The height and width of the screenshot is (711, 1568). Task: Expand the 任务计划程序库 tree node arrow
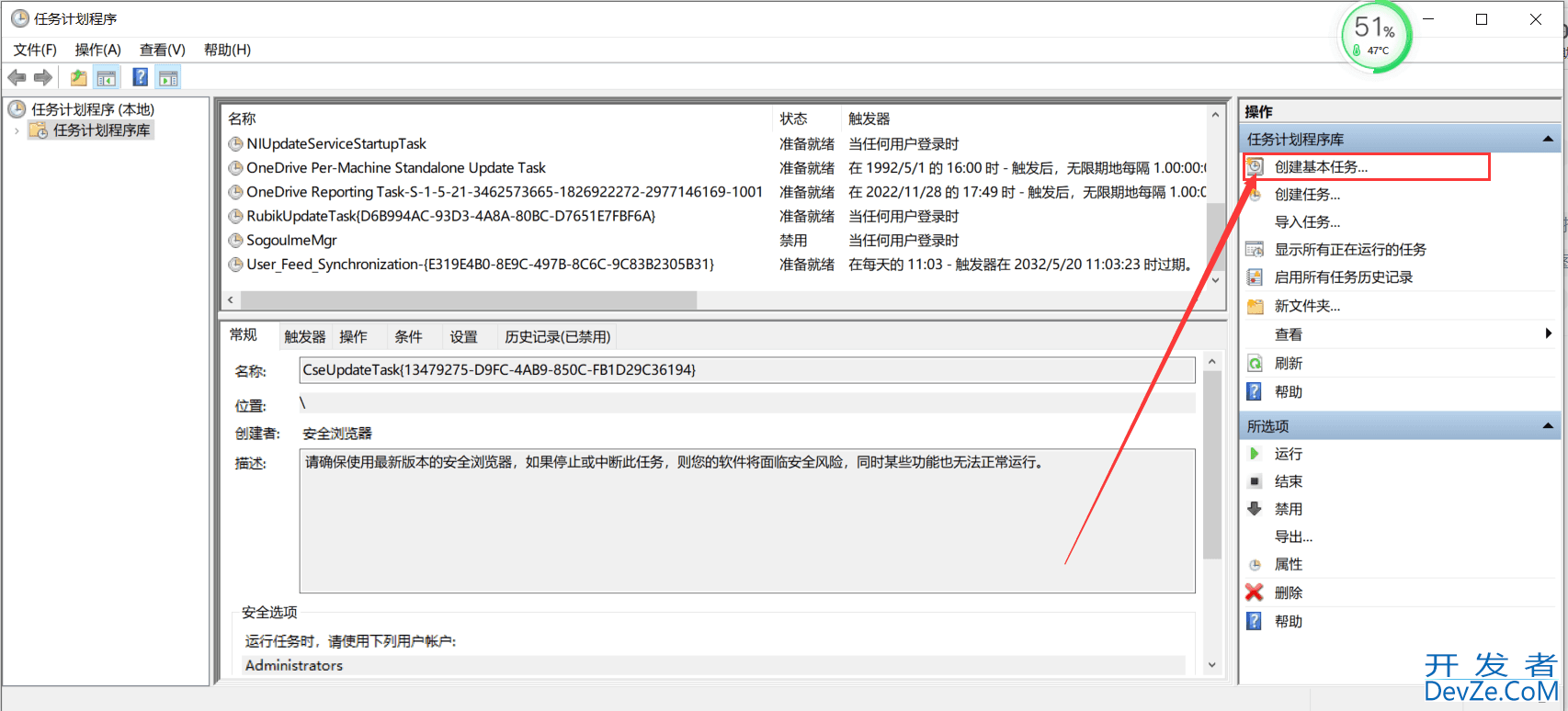[x=17, y=130]
